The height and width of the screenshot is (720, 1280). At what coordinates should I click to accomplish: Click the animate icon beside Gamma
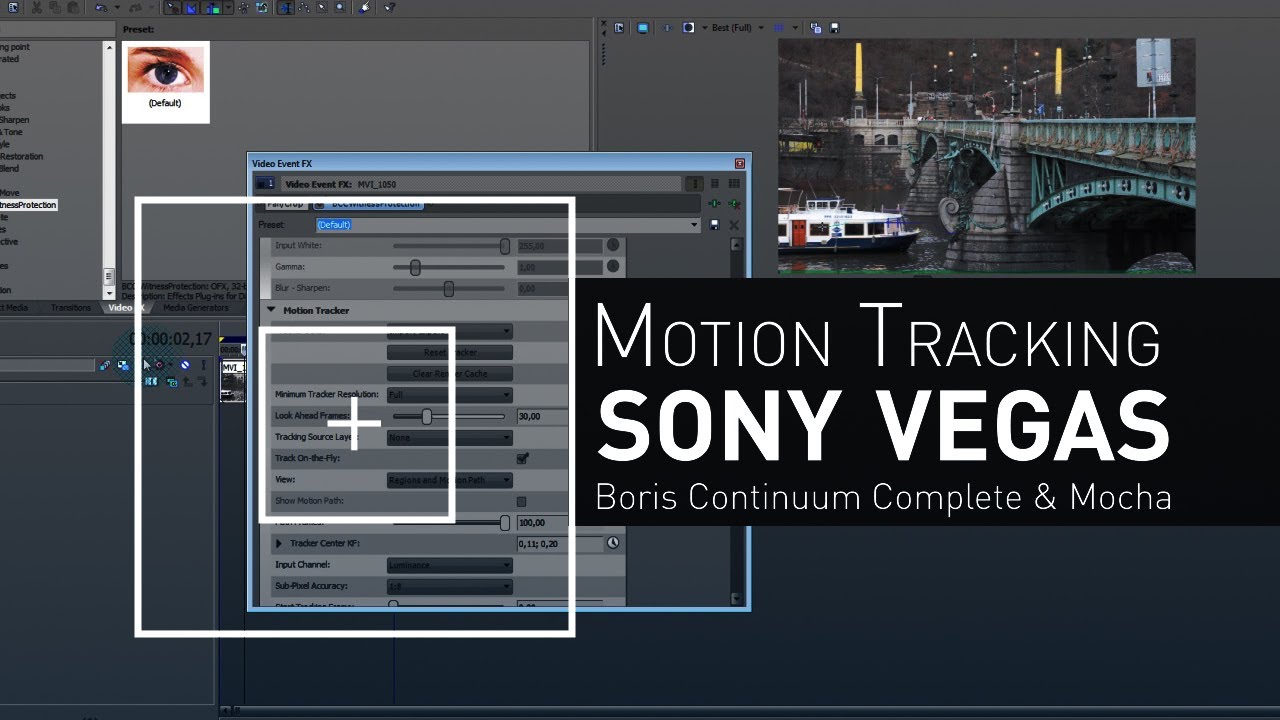tap(612, 267)
